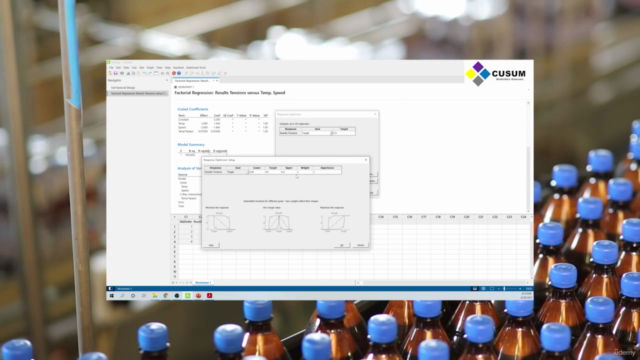Close the Response Optimizer Setup dialog

click(x=366, y=160)
